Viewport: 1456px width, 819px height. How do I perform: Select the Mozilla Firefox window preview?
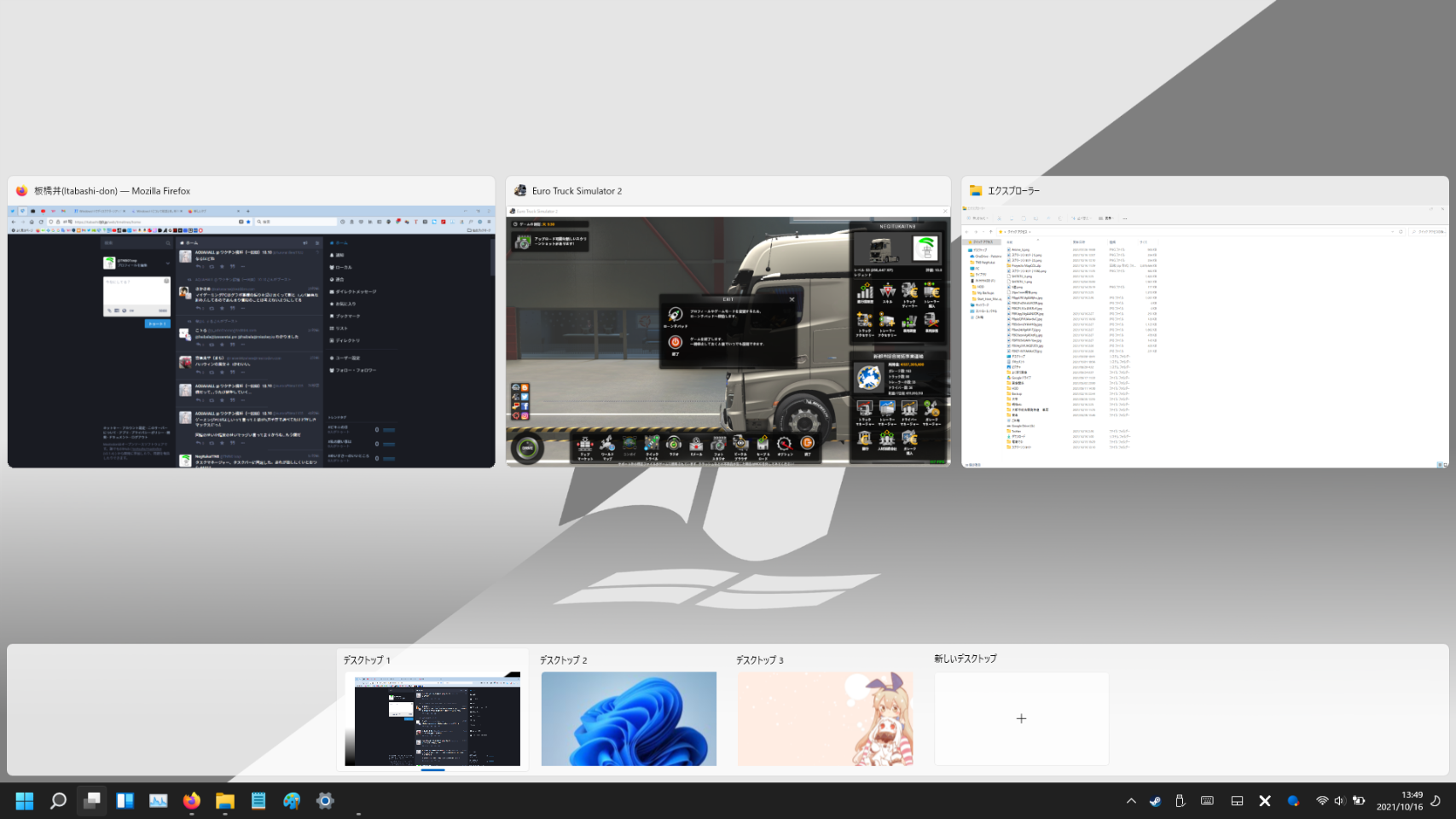[x=251, y=336]
